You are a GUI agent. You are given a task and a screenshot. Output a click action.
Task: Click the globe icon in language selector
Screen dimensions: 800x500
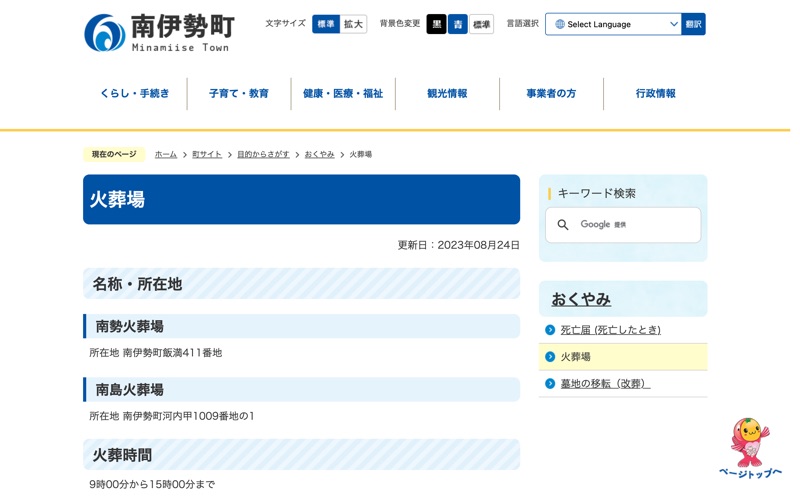[560, 24]
